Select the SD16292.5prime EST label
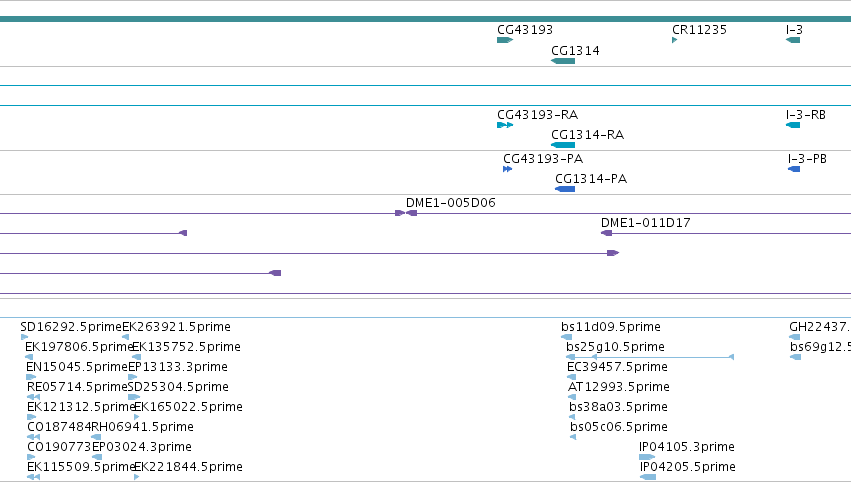Image resolution: width=851 pixels, height=482 pixels. [71, 327]
